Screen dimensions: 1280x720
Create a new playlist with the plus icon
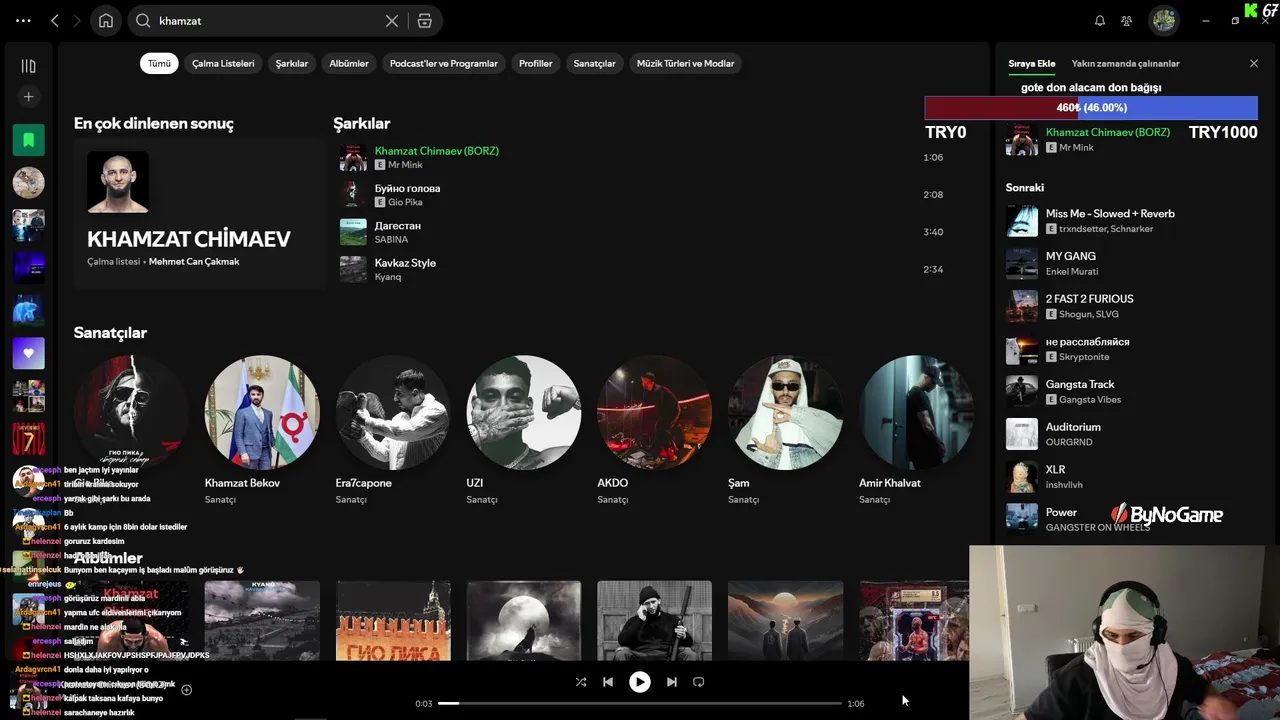click(x=28, y=97)
